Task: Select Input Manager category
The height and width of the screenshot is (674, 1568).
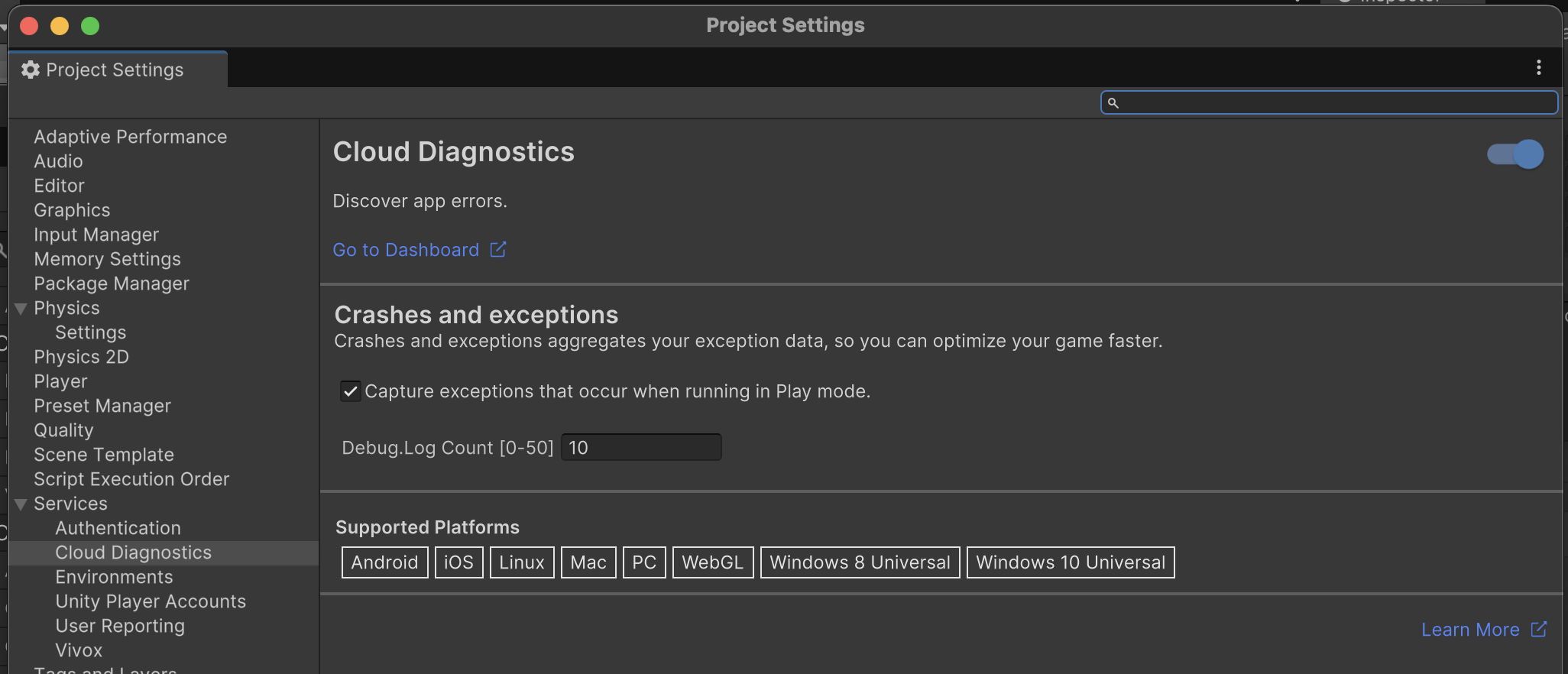Action: 96,235
